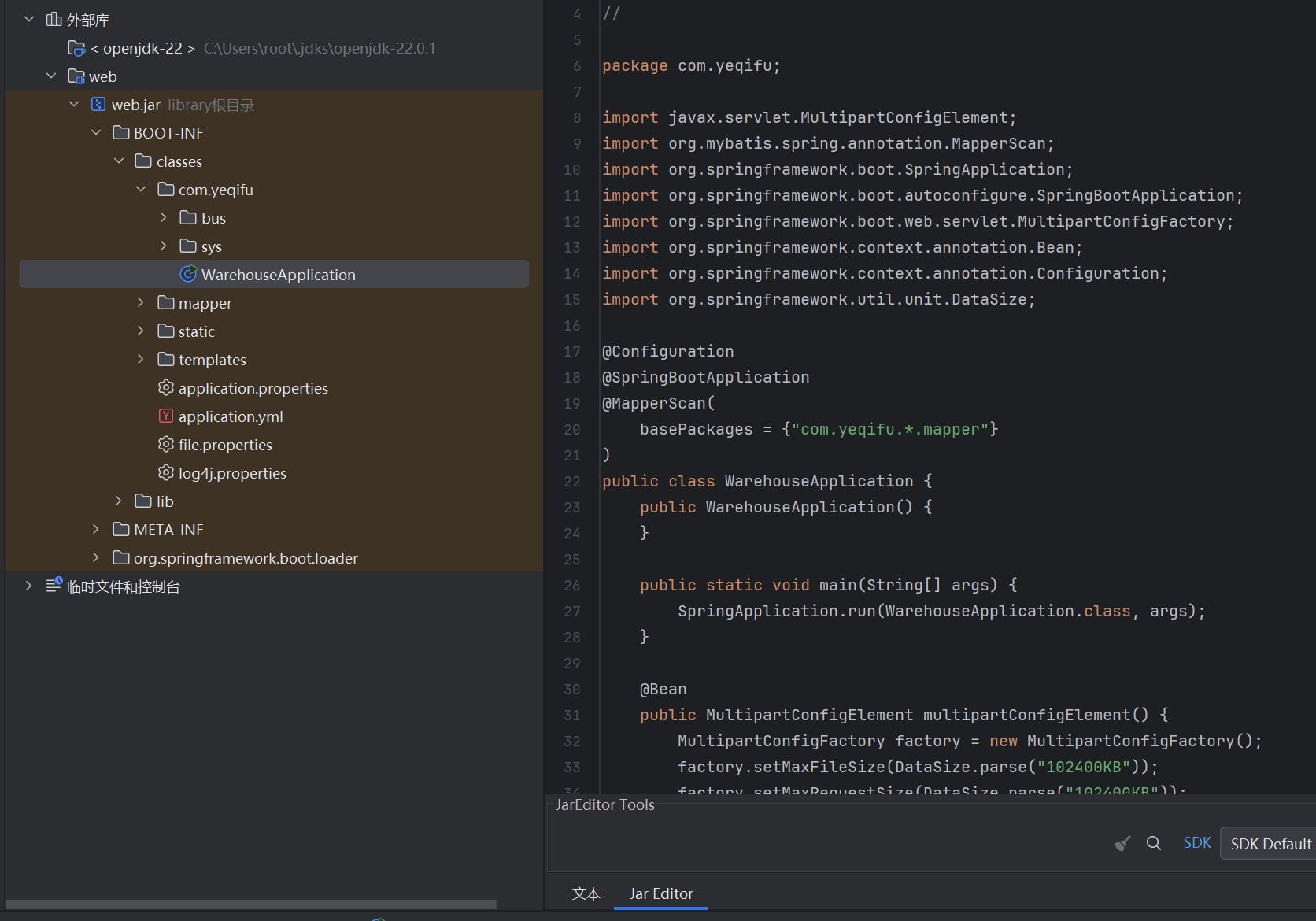This screenshot has height=921, width=1316.
Task: Click the SDK link in JarEditor Tools
Action: coord(1197,843)
